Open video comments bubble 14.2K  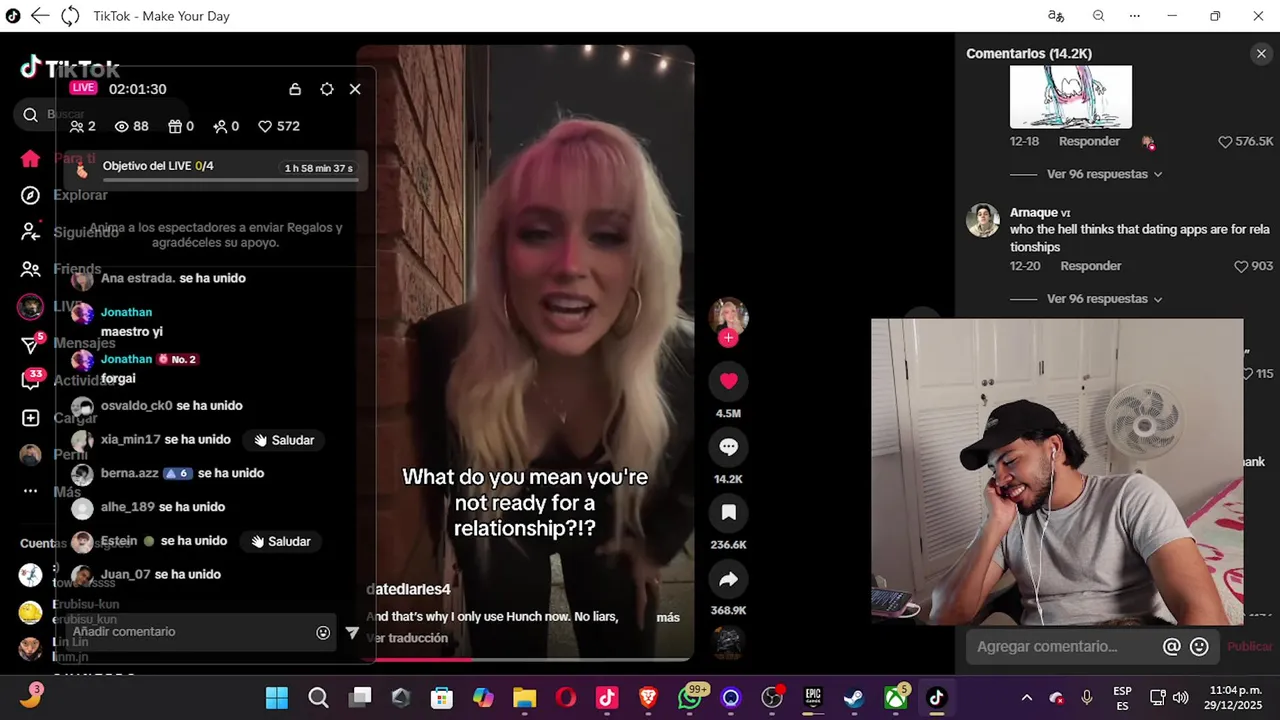(x=728, y=447)
